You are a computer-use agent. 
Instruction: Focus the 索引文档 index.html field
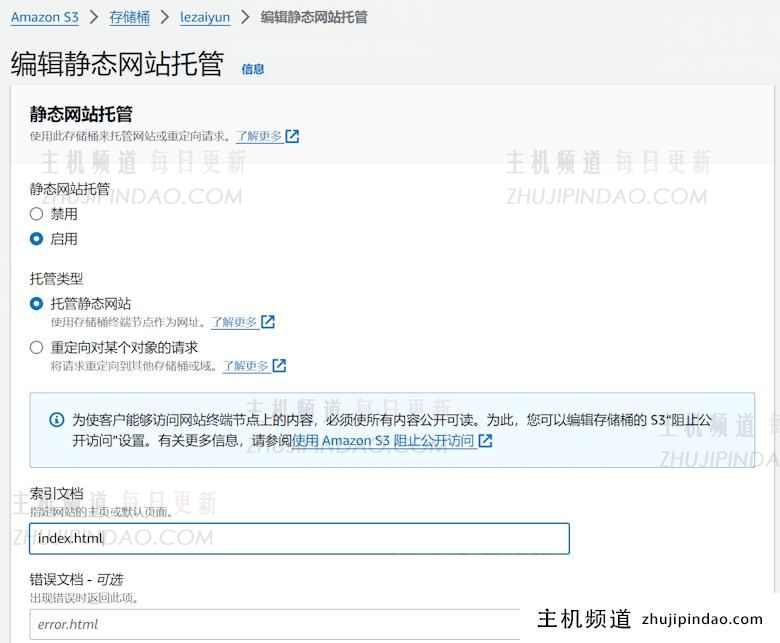pos(299,539)
